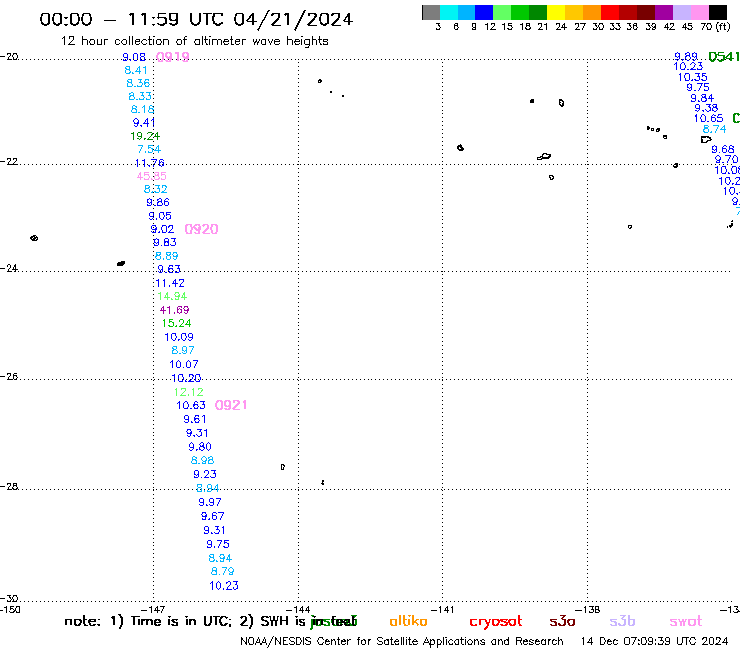Click the 9.80 wave height value
The width and height of the screenshot is (740, 650).
[x=200, y=447]
